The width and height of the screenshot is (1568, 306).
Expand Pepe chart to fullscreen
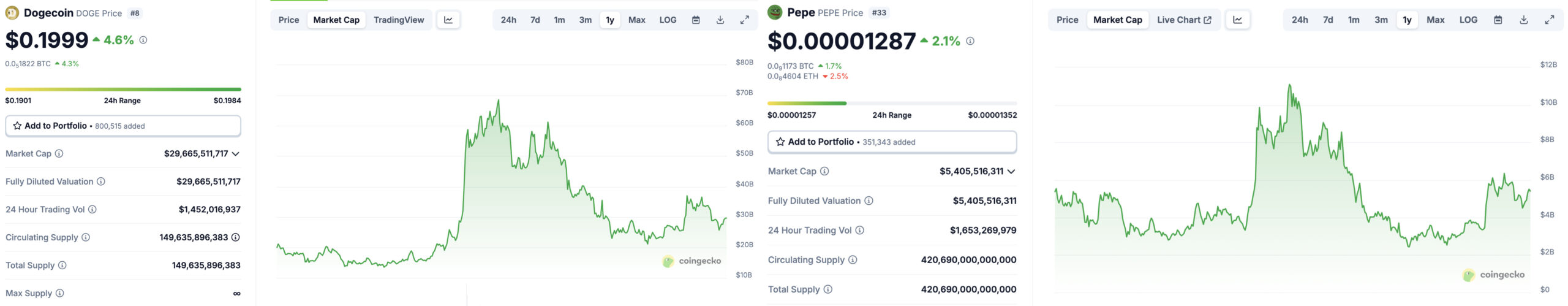click(1550, 20)
